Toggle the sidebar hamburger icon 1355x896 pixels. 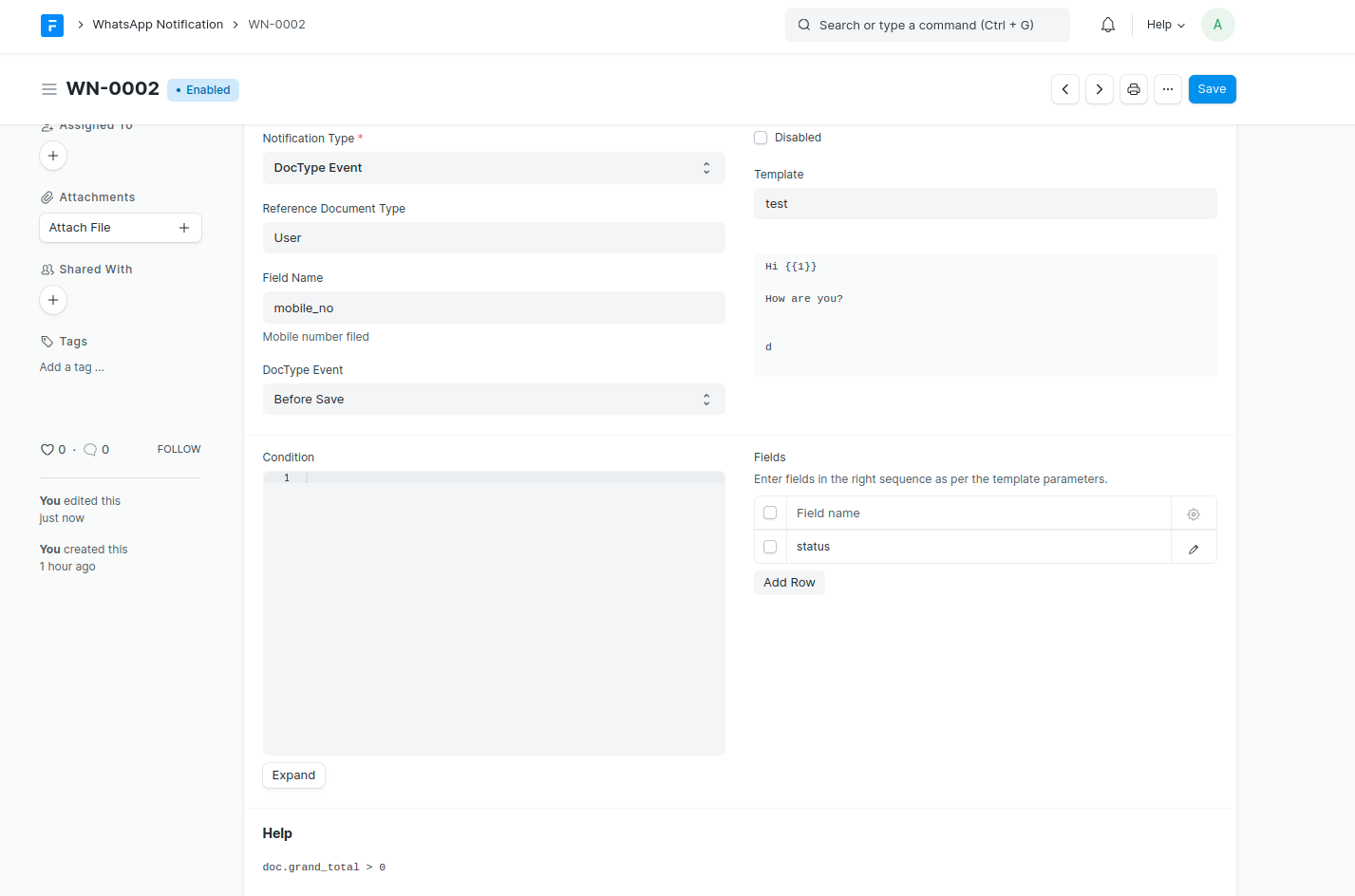pos(49,89)
